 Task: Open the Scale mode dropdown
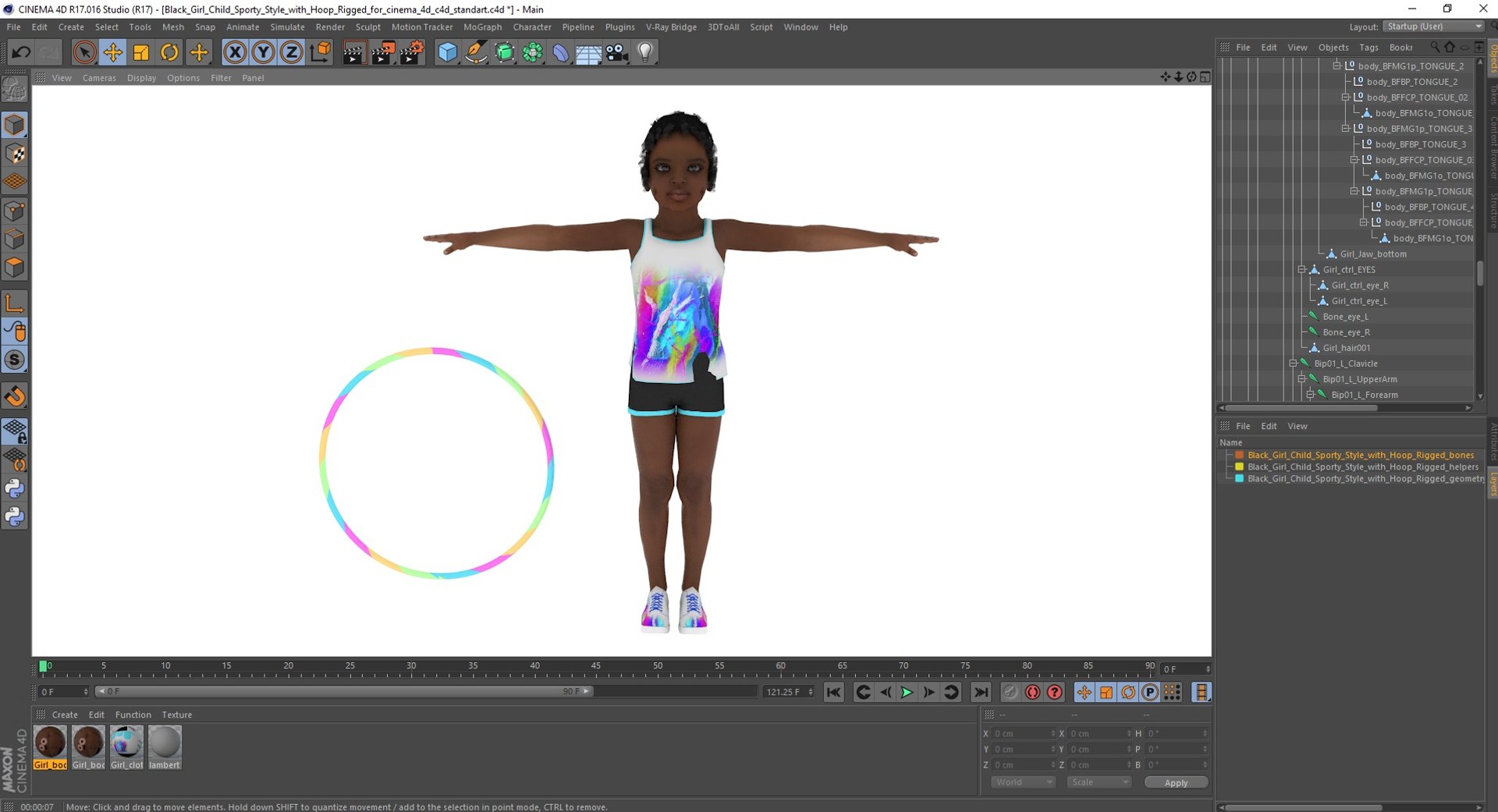tap(1099, 782)
